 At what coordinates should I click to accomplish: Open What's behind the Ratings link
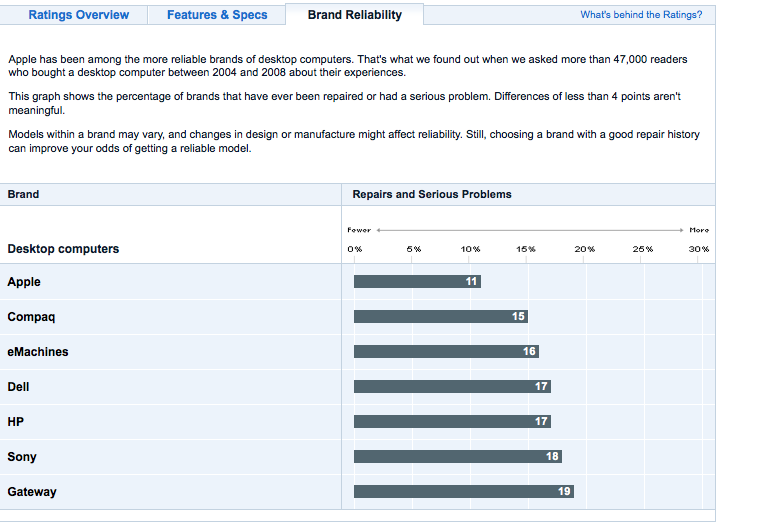(x=641, y=15)
